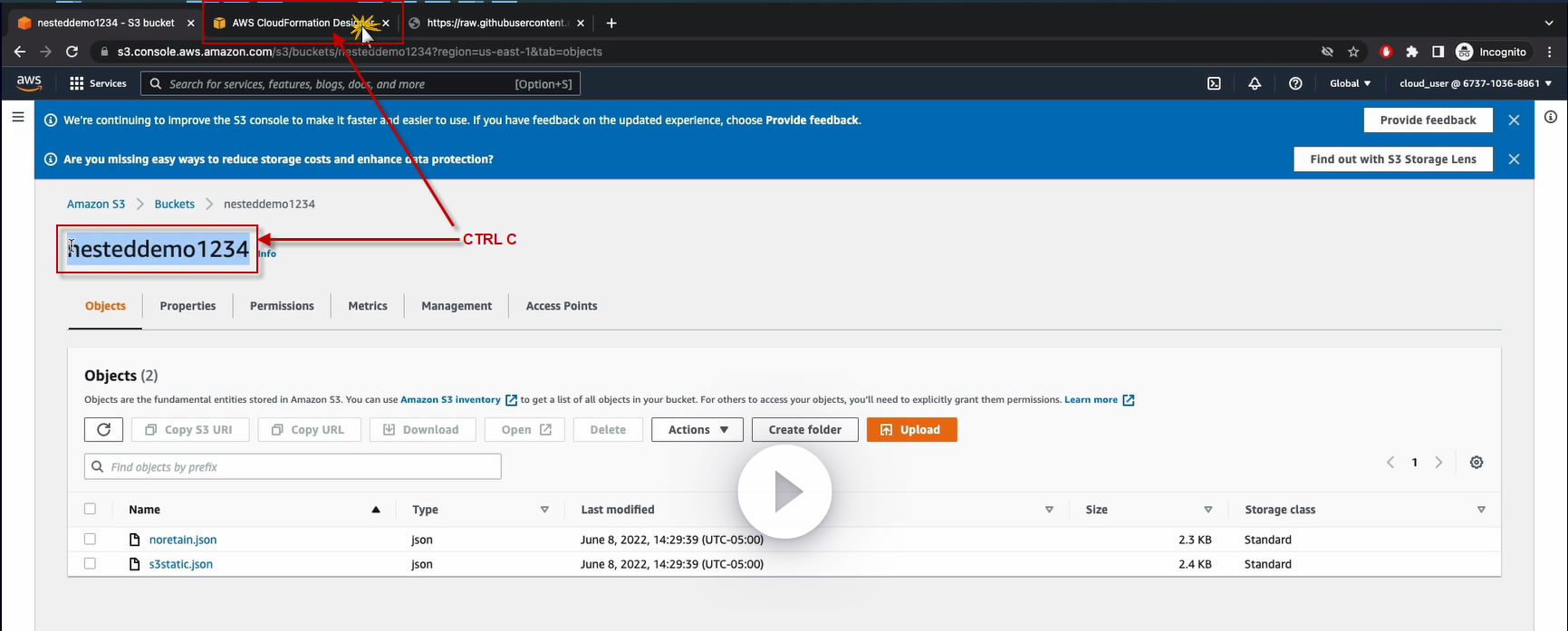Open the noretain.json object link

(x=183, y=540)
